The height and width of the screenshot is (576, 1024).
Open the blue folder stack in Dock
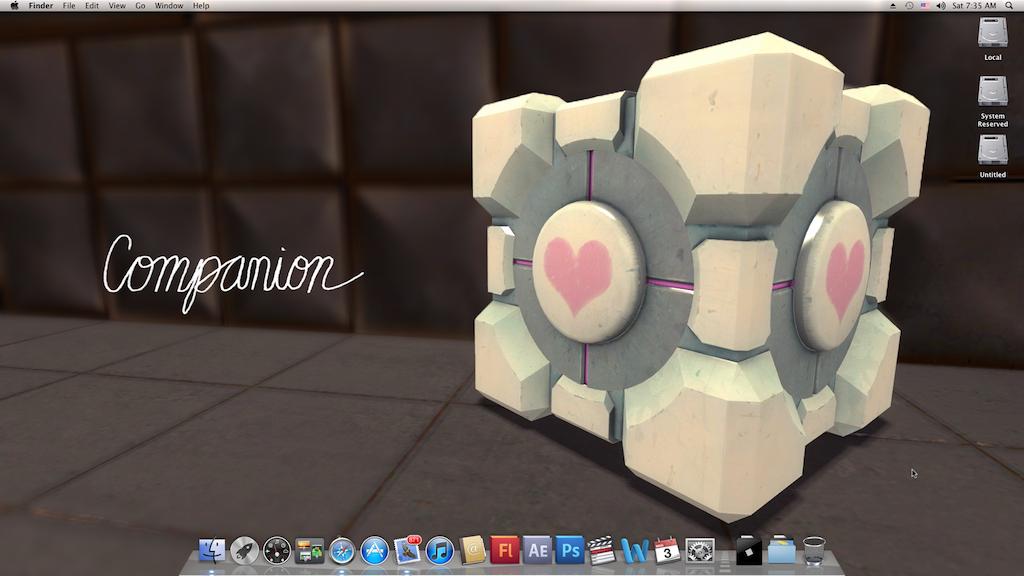782,551
